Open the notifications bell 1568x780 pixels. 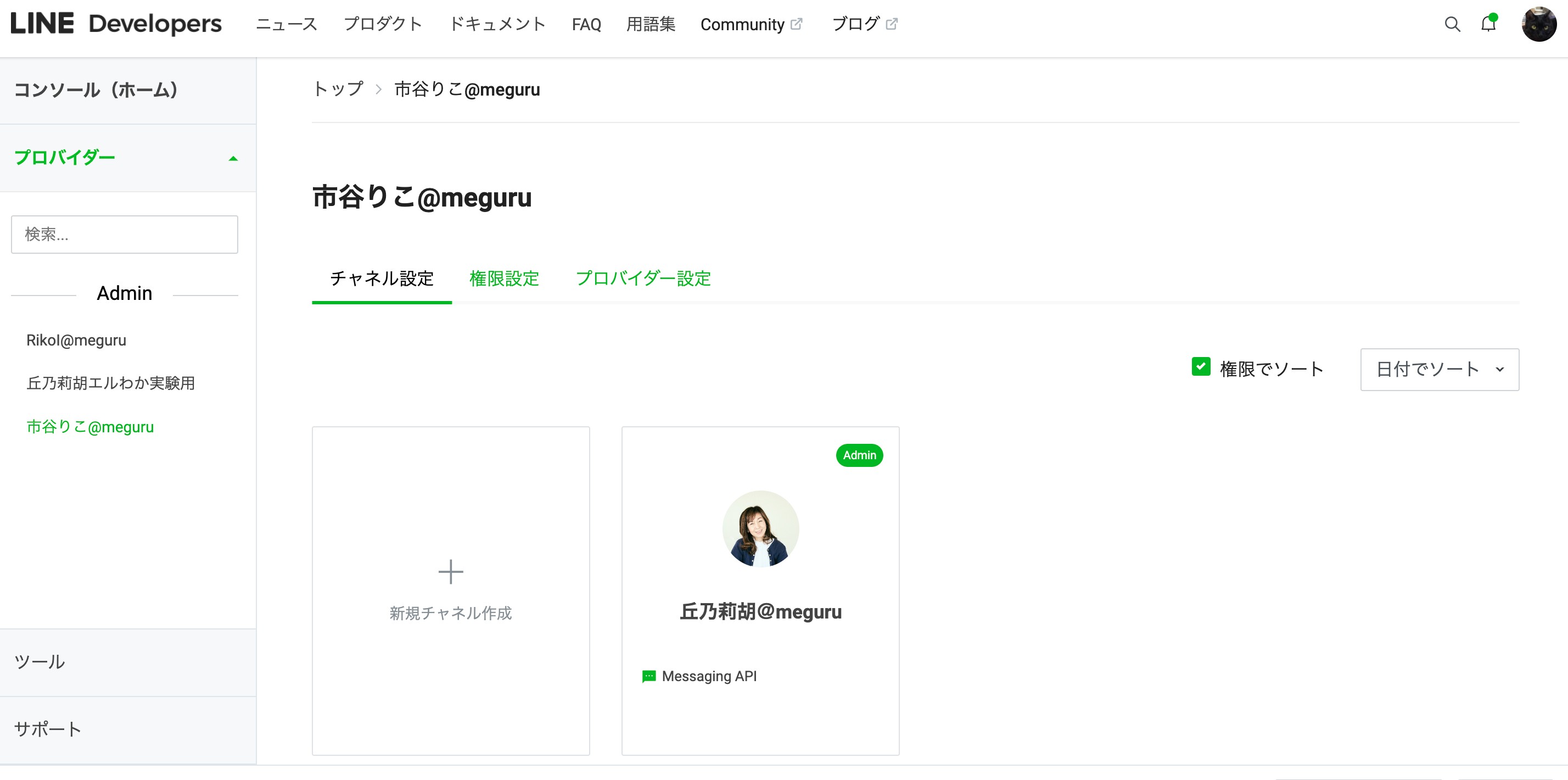pos(1488,24)
